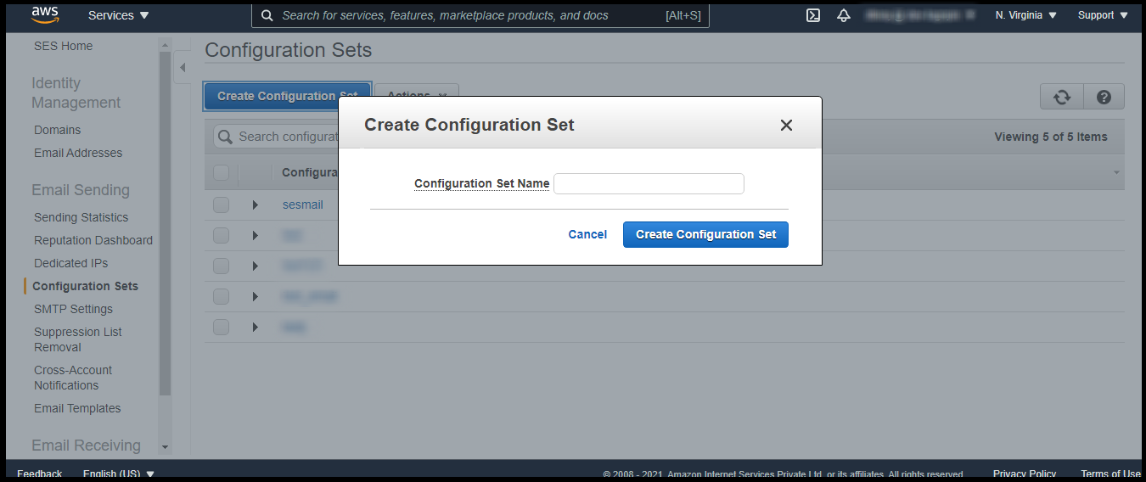Image resolution: width=1146 pixels, height=482 pixels.
Task: Click the search configuration sets field
Action: pos(278,137)
